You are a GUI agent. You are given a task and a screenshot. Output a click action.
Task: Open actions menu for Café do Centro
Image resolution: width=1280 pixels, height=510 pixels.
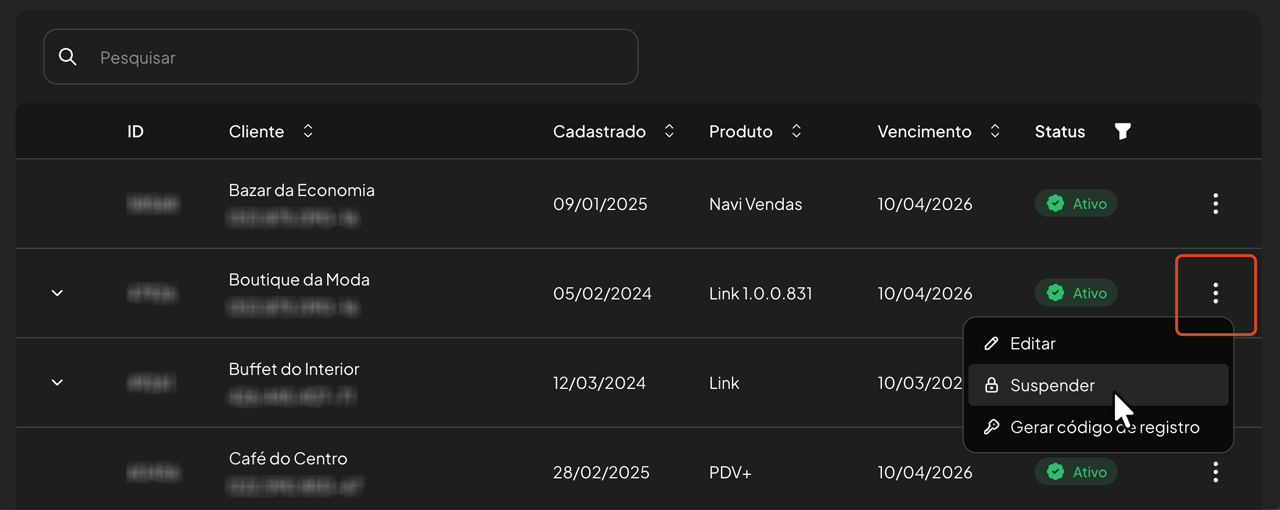tap(1215, 472)
